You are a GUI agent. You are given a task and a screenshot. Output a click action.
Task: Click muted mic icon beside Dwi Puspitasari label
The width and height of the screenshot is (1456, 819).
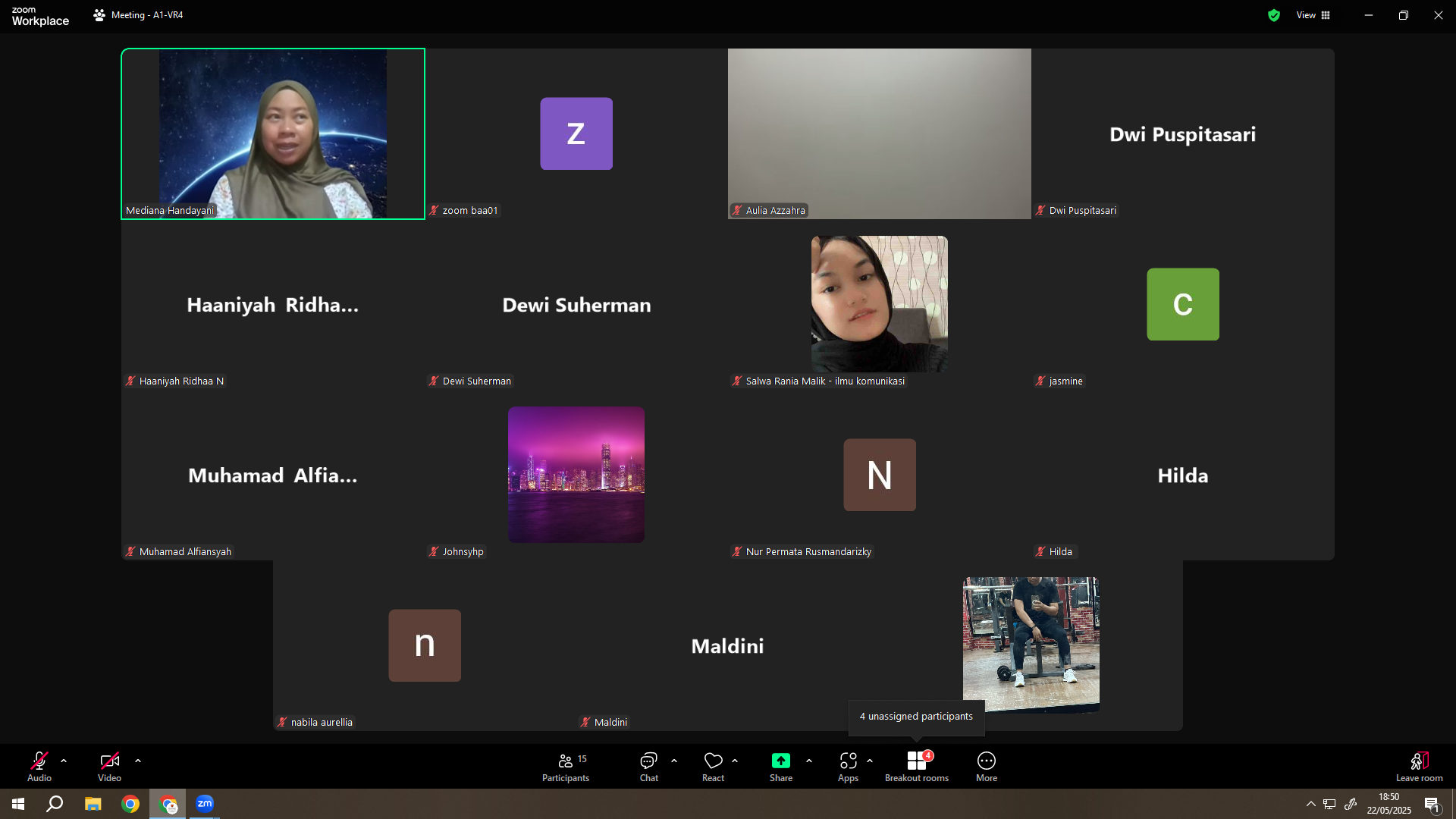[1040, 211]
